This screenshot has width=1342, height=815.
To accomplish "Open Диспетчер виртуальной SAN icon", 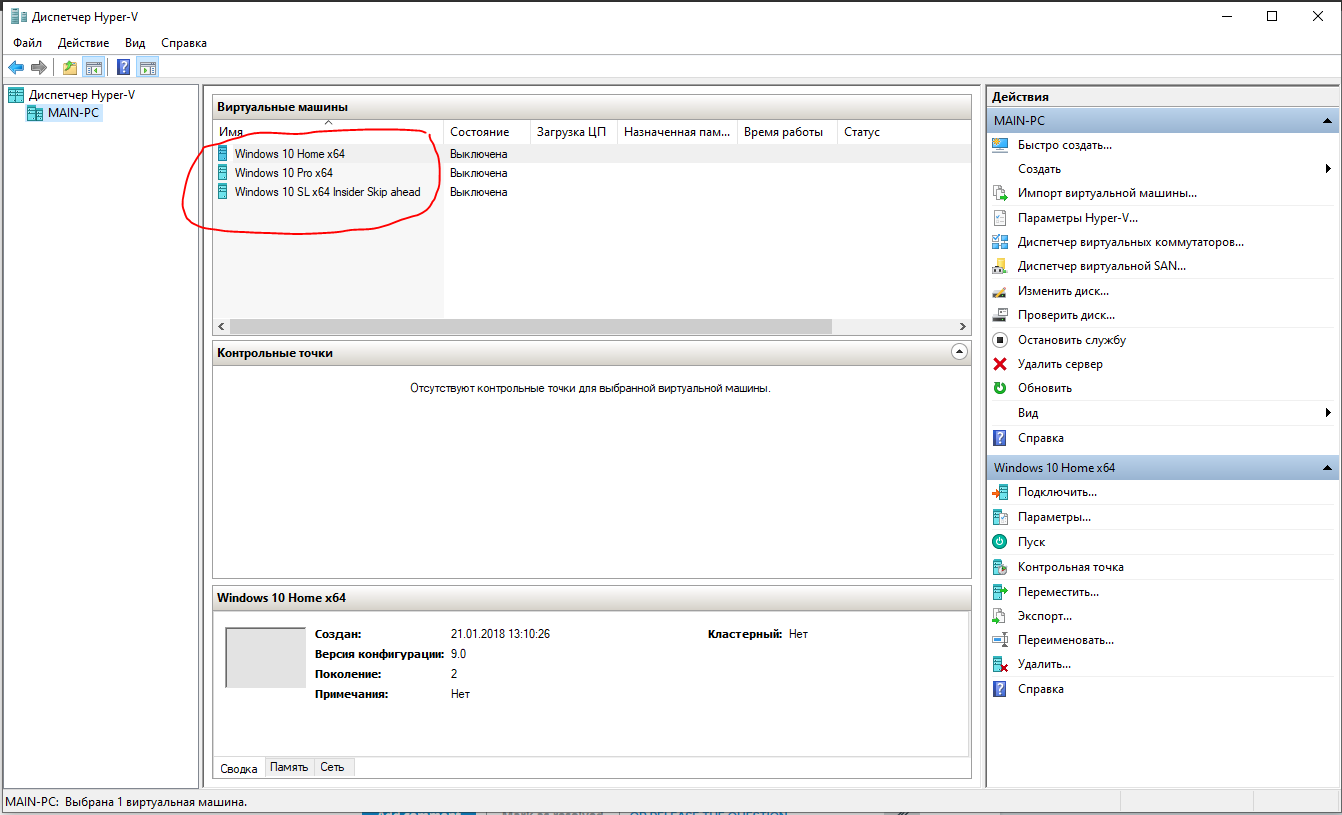I will click(x=999, y=266).
